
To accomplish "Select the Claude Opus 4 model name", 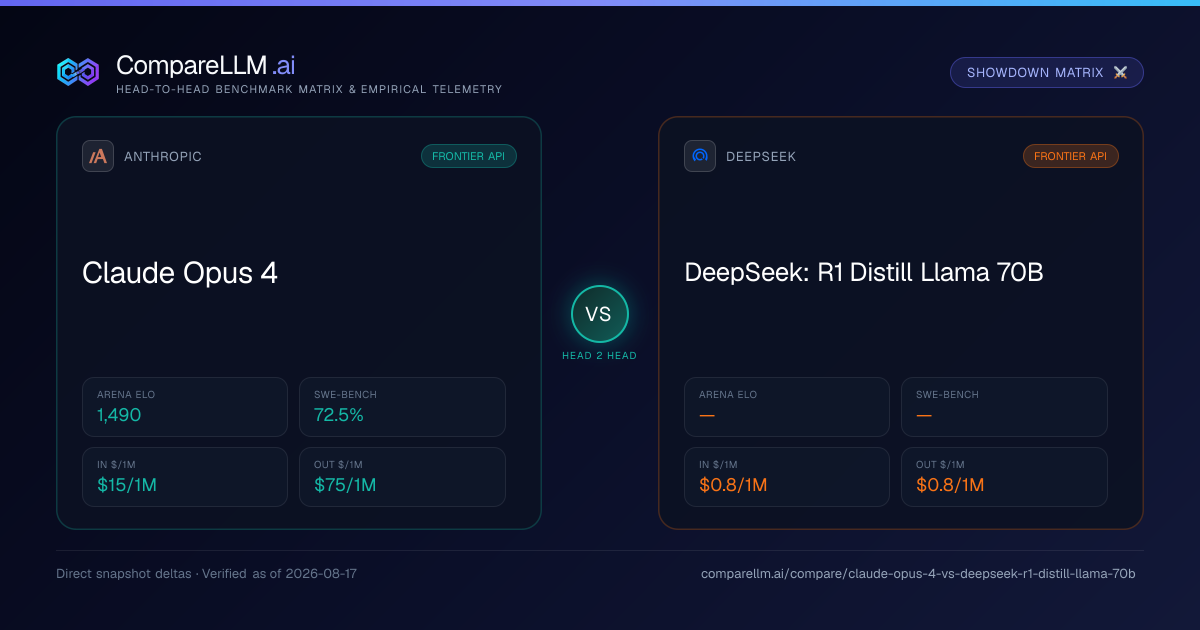I will point(180,273).
